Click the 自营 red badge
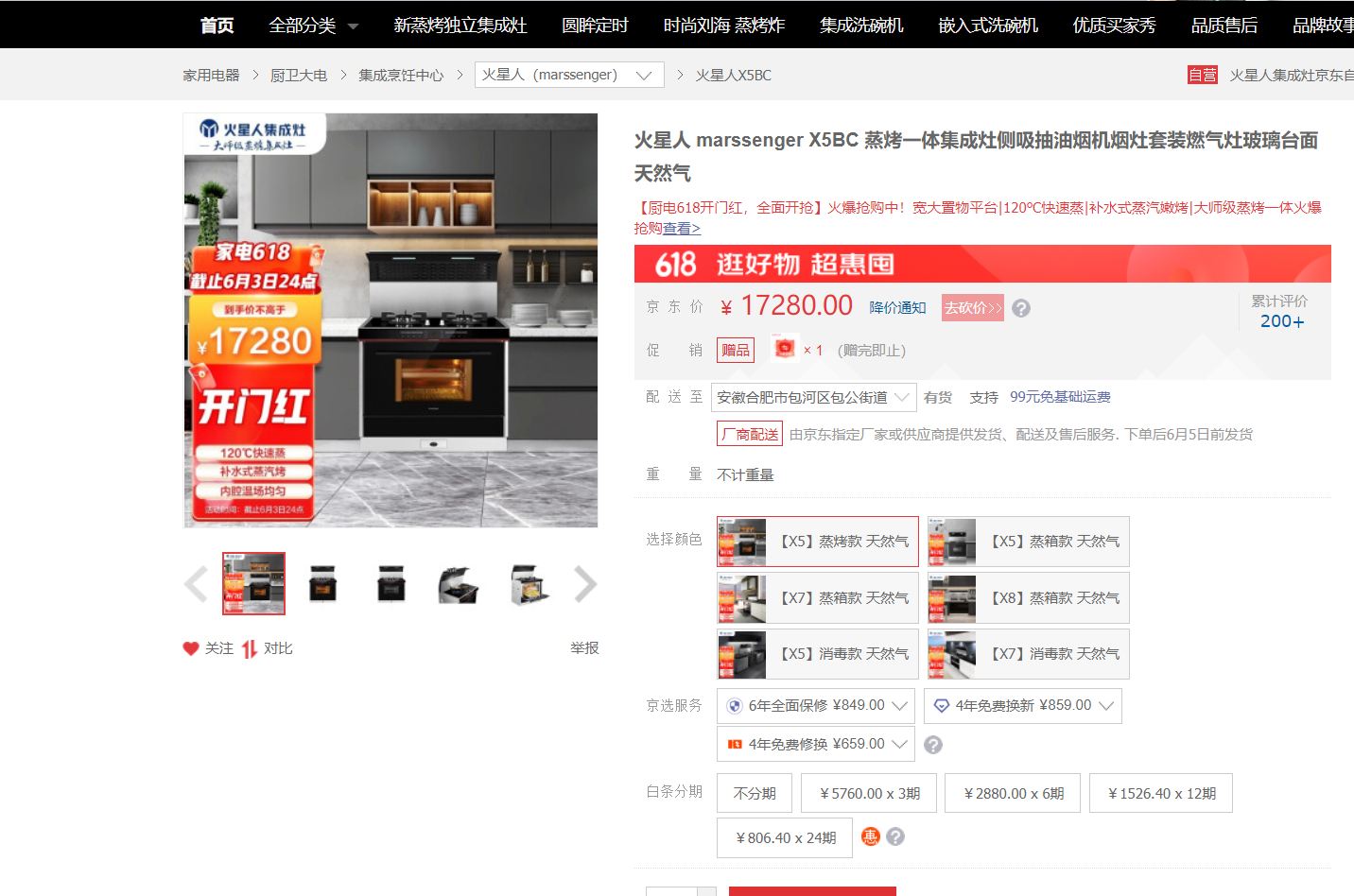The width and height of the screenshot is (1354, 896). click(1203, 75)
